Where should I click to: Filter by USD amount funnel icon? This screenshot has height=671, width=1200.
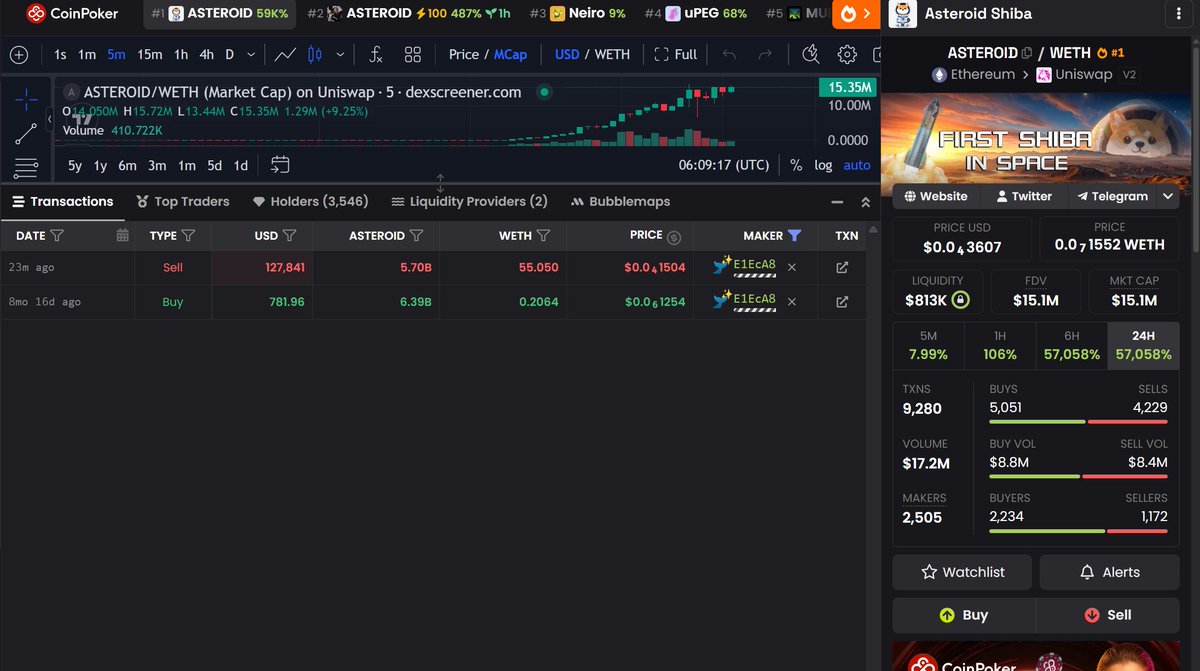[x=289, y=236]
